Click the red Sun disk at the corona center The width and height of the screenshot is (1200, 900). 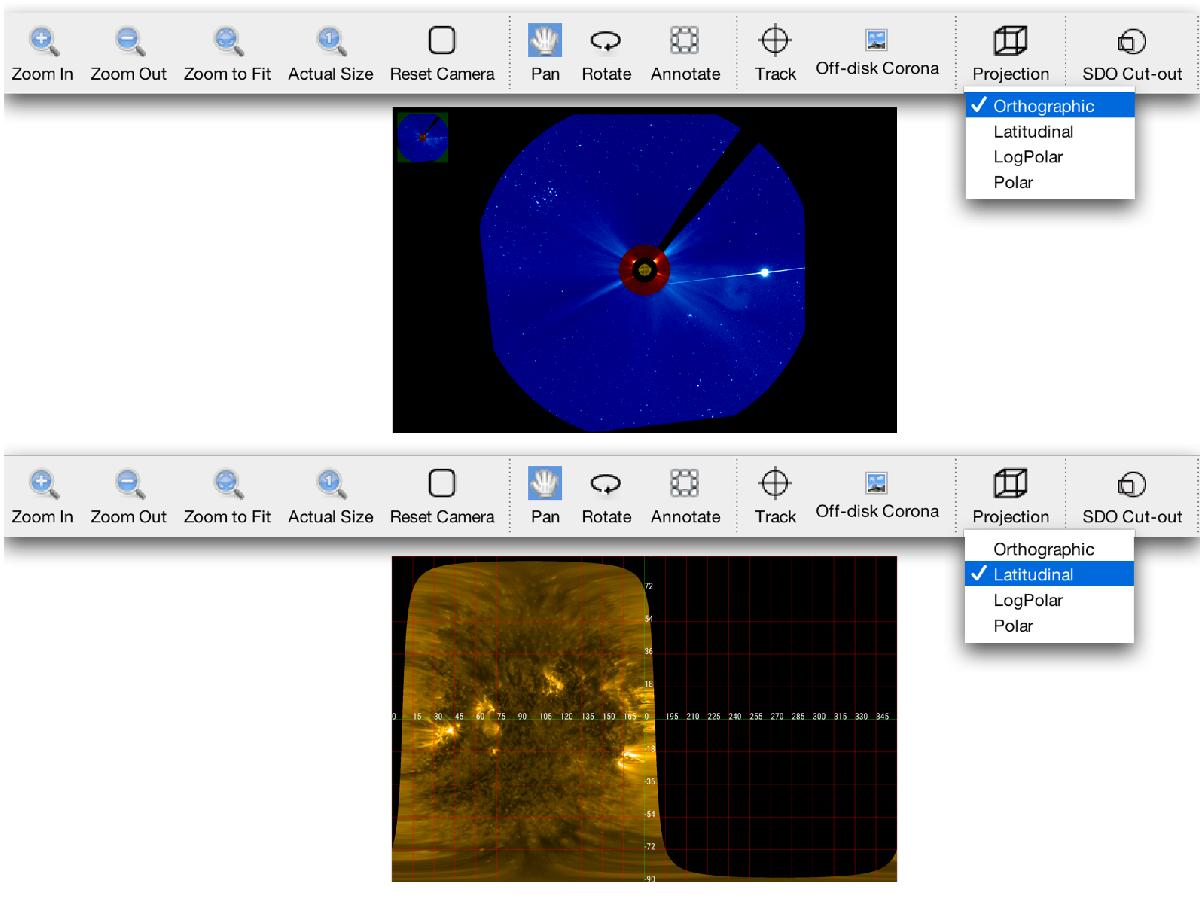644,270
